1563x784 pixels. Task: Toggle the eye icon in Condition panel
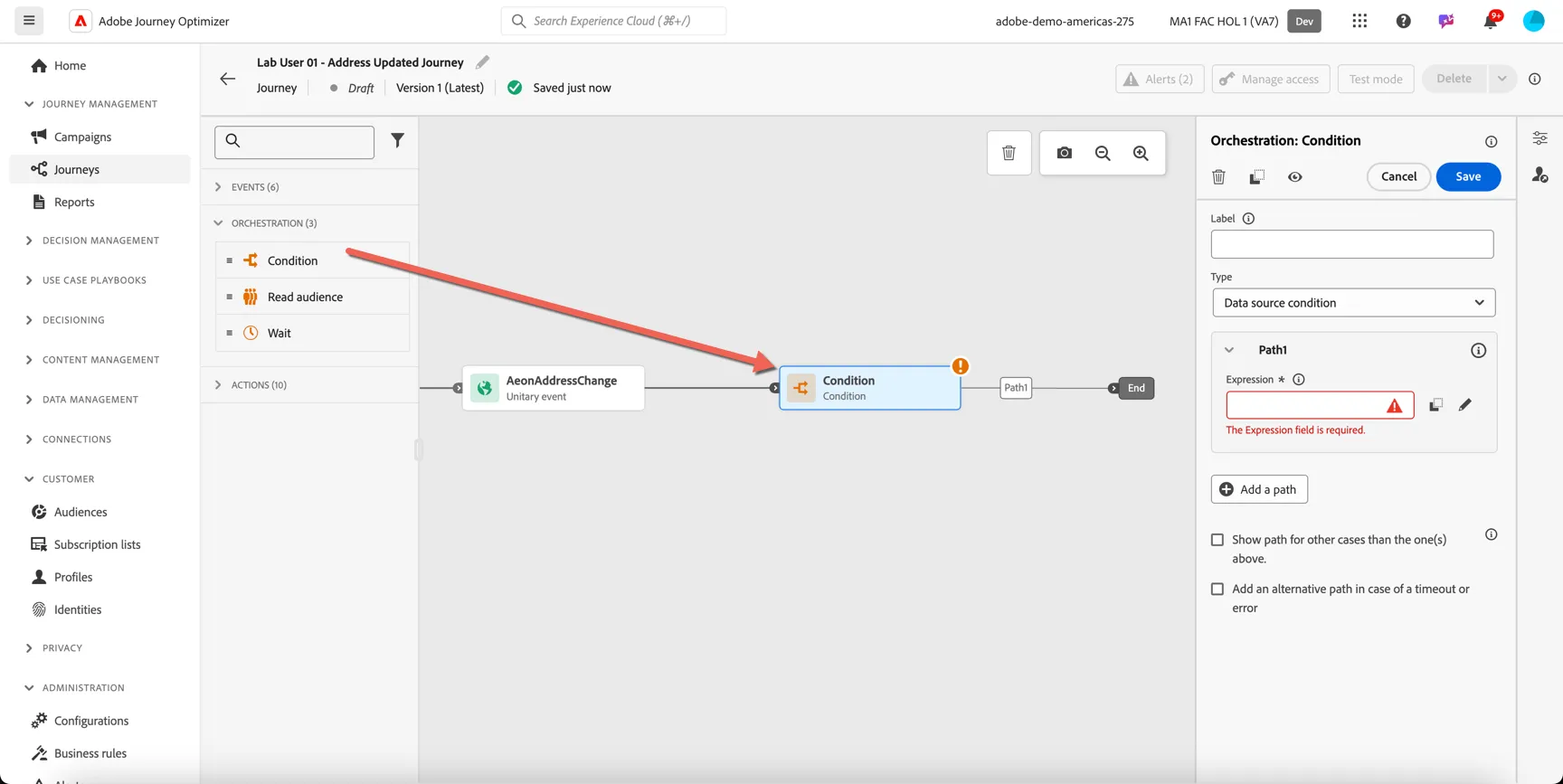(x=1295, y=177)
